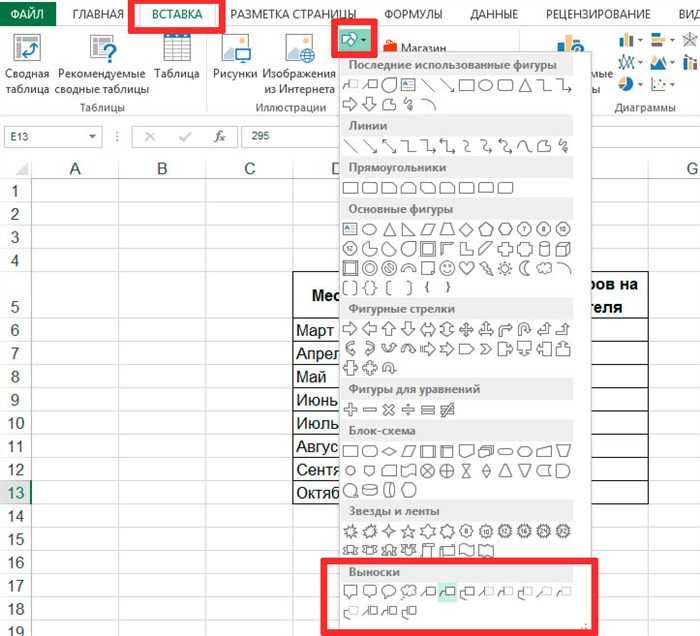The height and width of the screenshot is (636, 700).
Task: Expand the Name Box dropdown showing E13
Action: [x=92, y=136]
